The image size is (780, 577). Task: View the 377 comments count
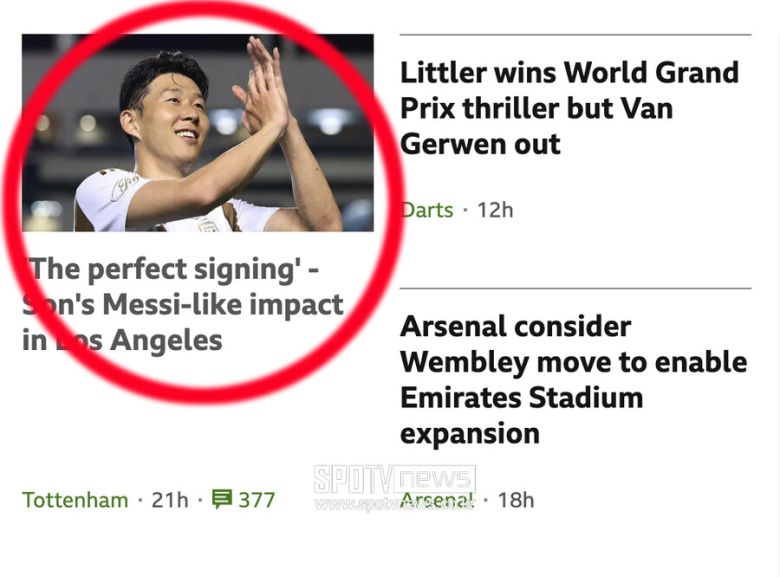tap(257, 499)
